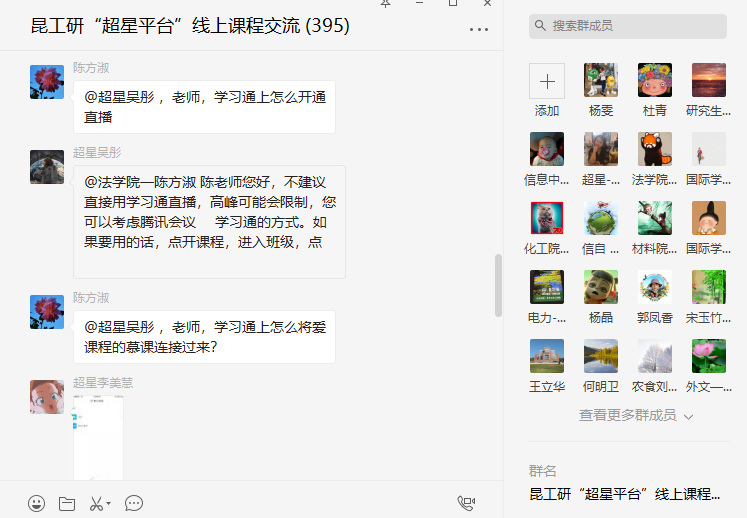Select member 郭凤香's avatar
Viewport: 747px width, 518px height.
point(655,287)
